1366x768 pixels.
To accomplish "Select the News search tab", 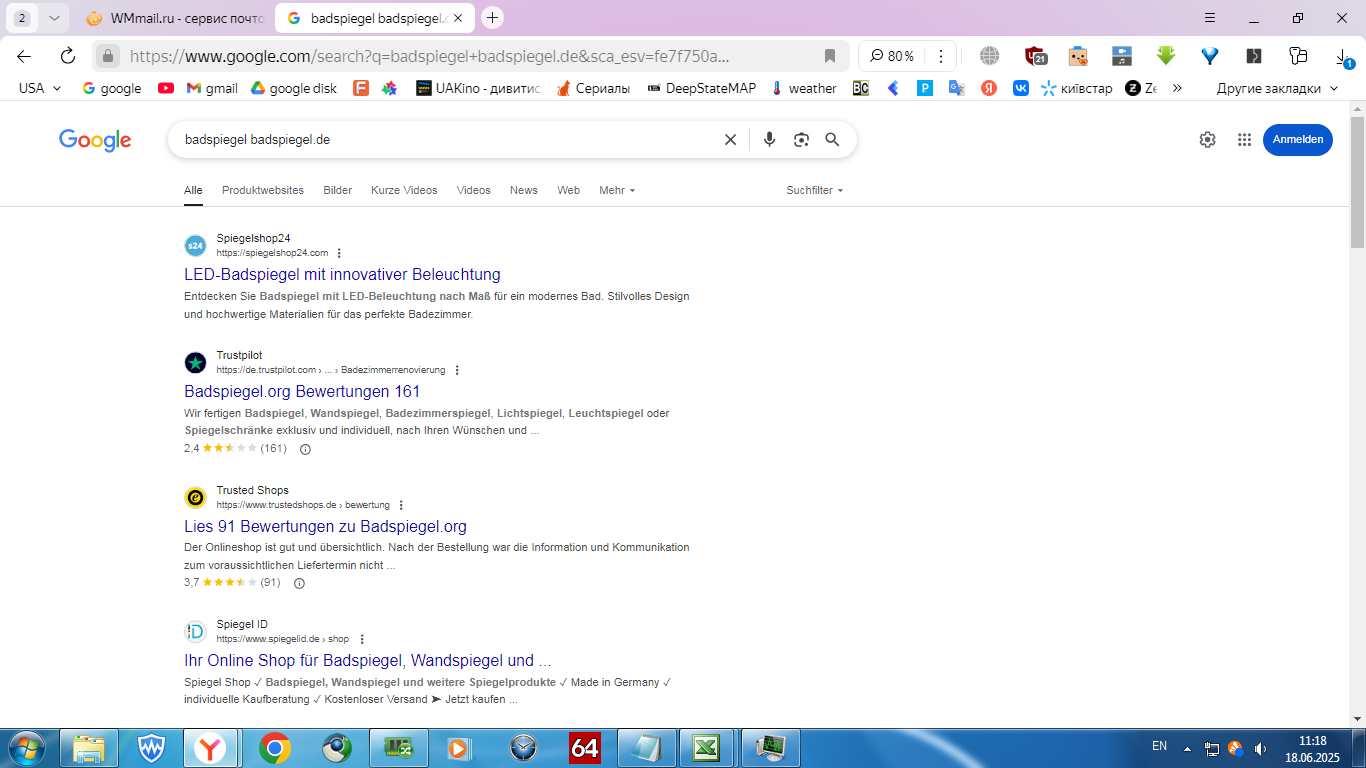I will (x=524, y=190).
